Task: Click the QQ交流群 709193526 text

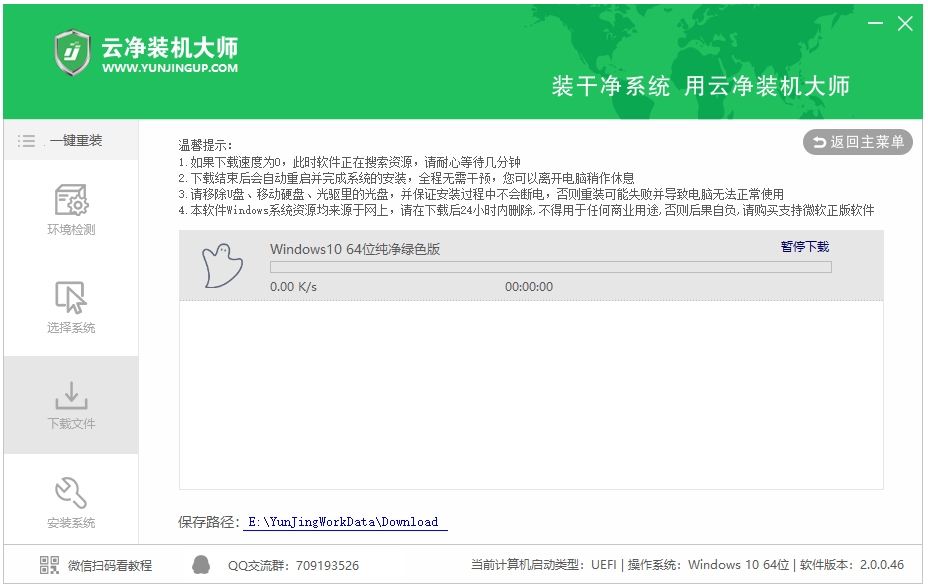Action: 294,566
